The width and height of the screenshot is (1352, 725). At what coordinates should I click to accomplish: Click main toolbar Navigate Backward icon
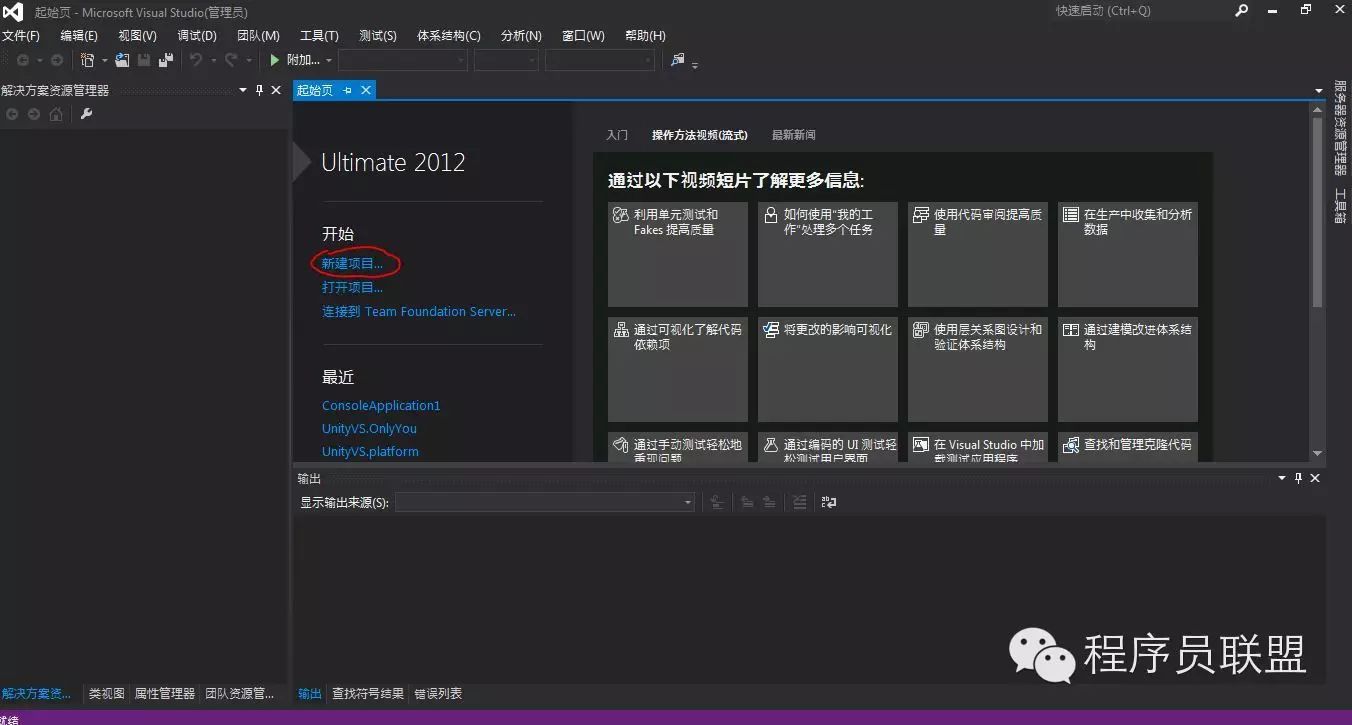coord(23,60)
